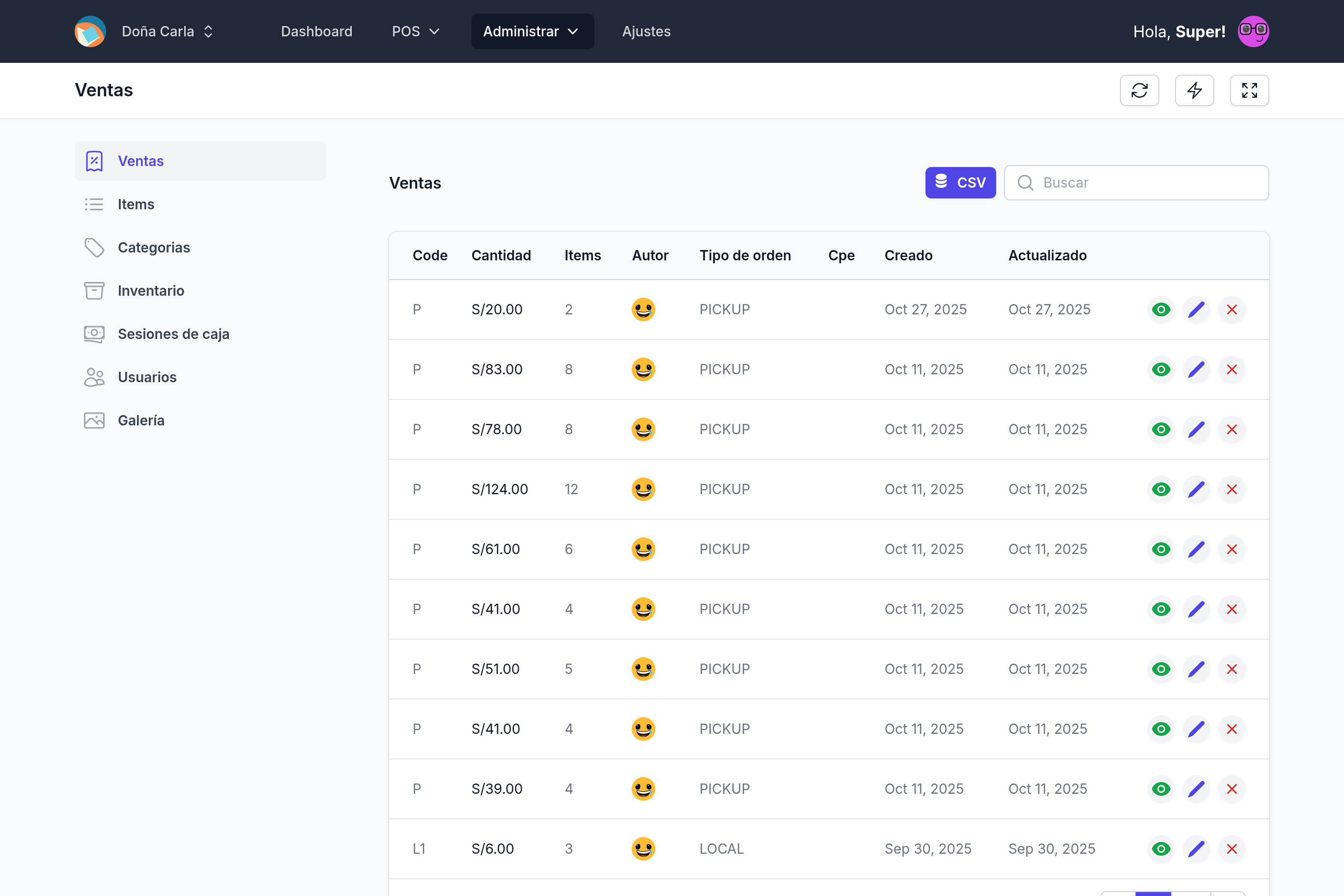Screen dimensions: 1344x896
Task: Expand the POS dropdown menu
Action: [416, 31]
